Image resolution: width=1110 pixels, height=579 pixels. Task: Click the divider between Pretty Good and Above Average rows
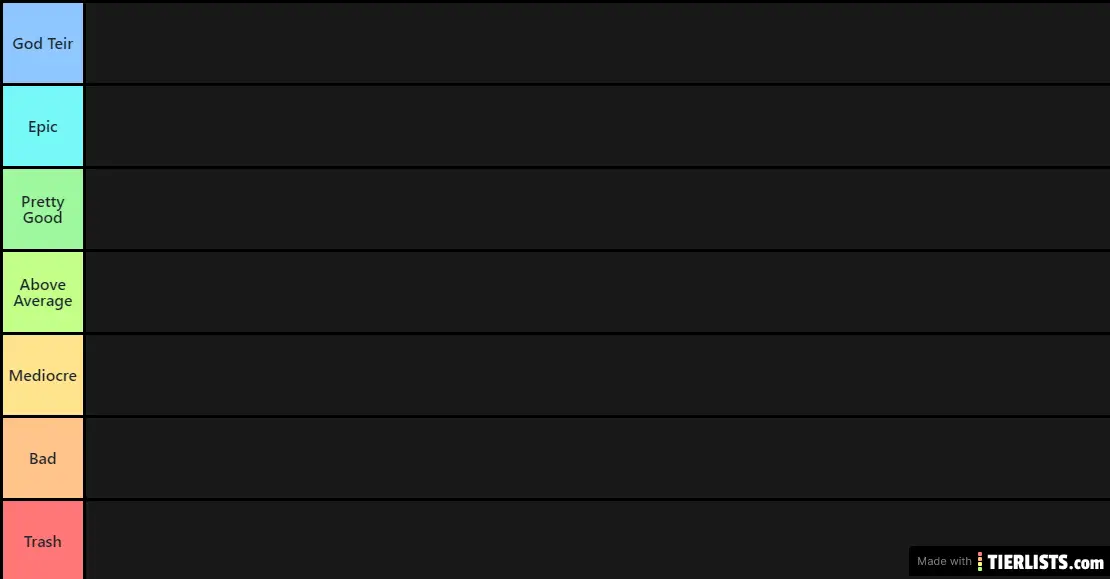pyautogui.click(x=596, y=250)
